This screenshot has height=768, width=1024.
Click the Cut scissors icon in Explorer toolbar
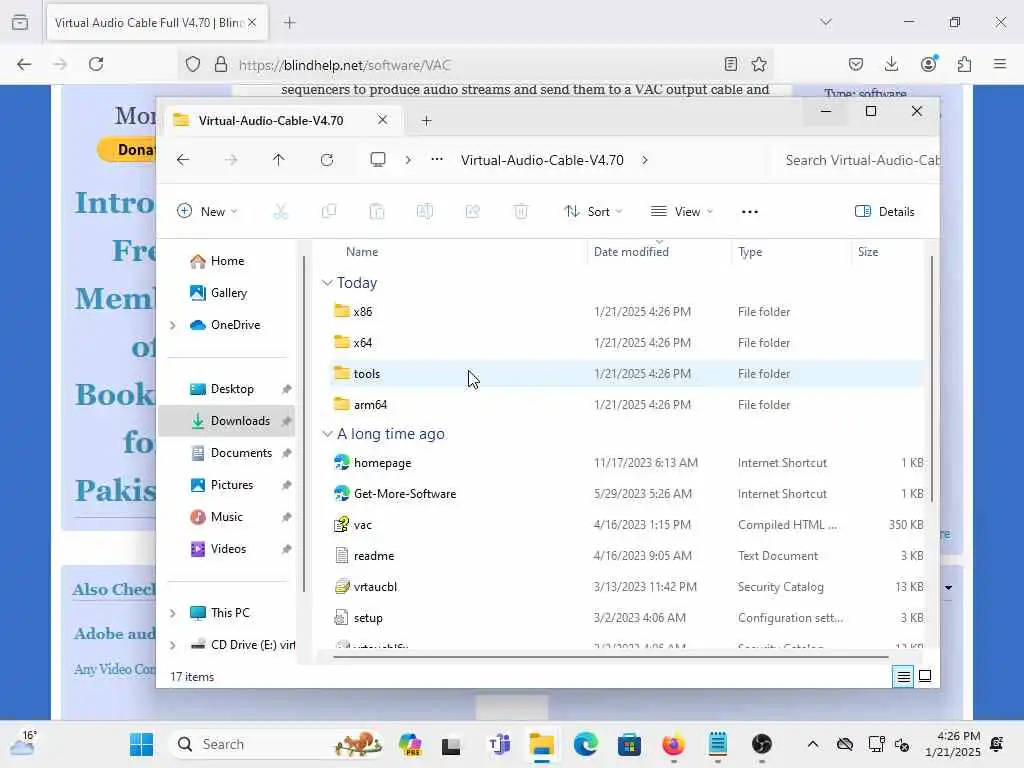tap(280, 212)
